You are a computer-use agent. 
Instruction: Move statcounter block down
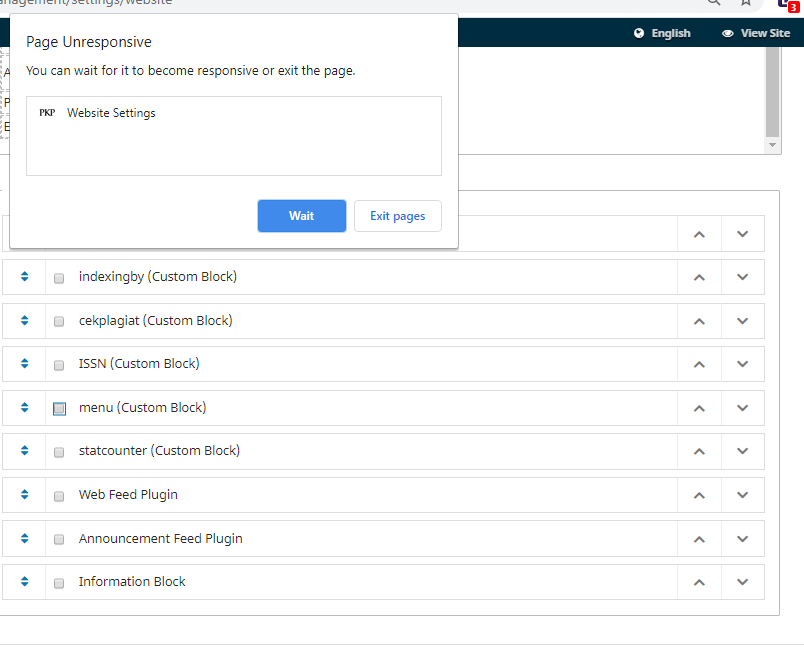(742, 452)
